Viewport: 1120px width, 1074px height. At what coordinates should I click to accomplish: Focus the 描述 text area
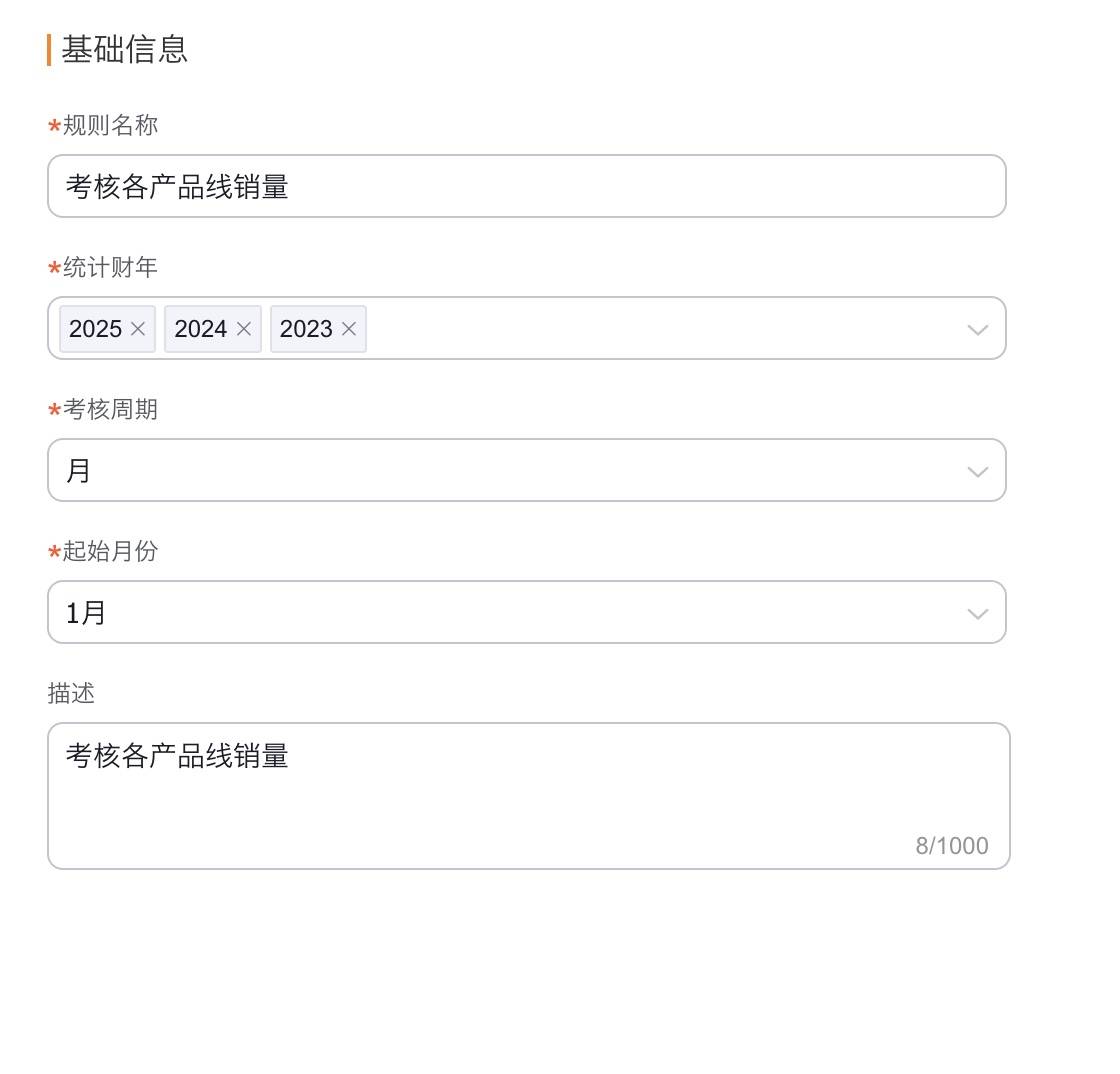tap(528, 795)
